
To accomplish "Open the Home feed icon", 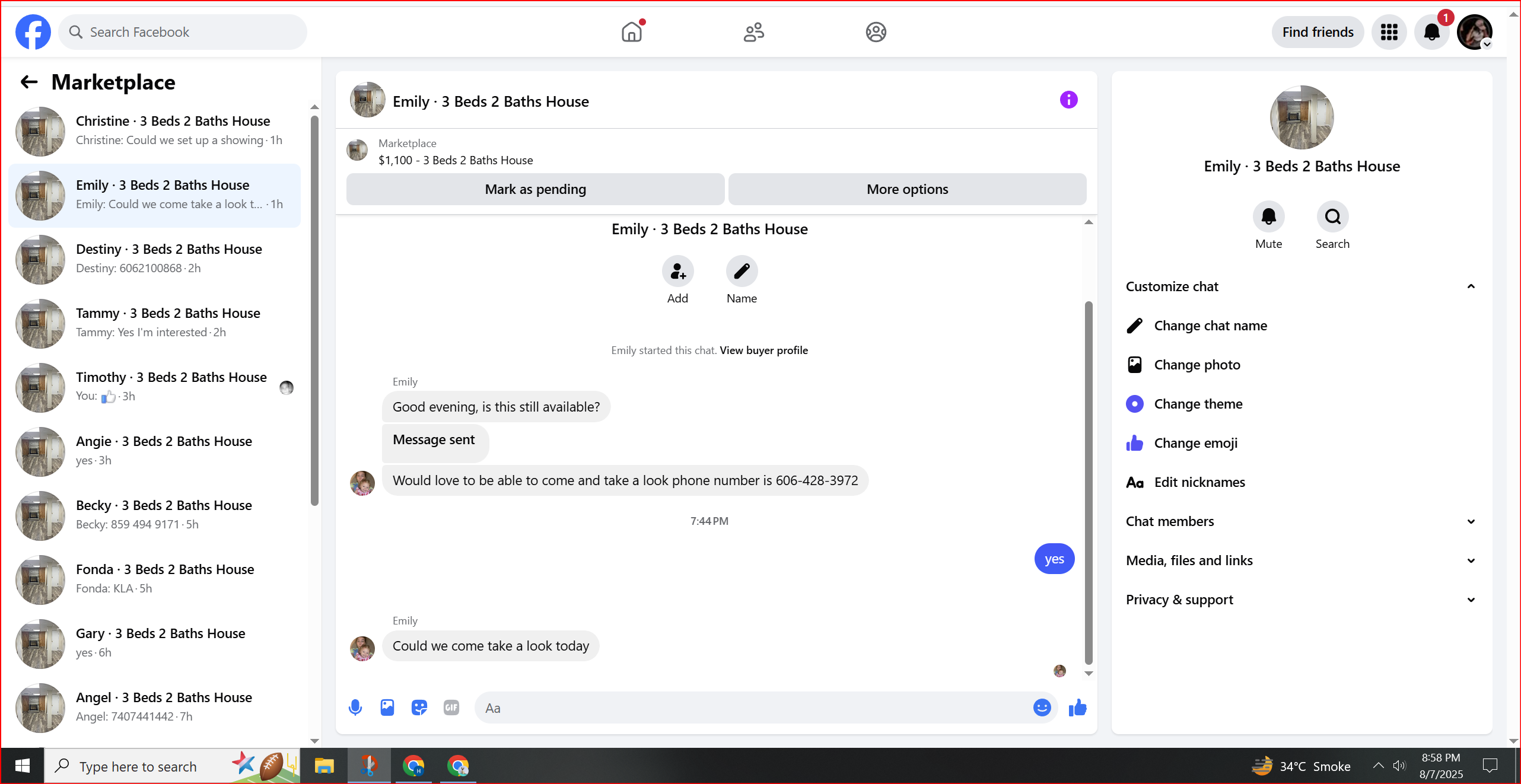I will (632, 32).
